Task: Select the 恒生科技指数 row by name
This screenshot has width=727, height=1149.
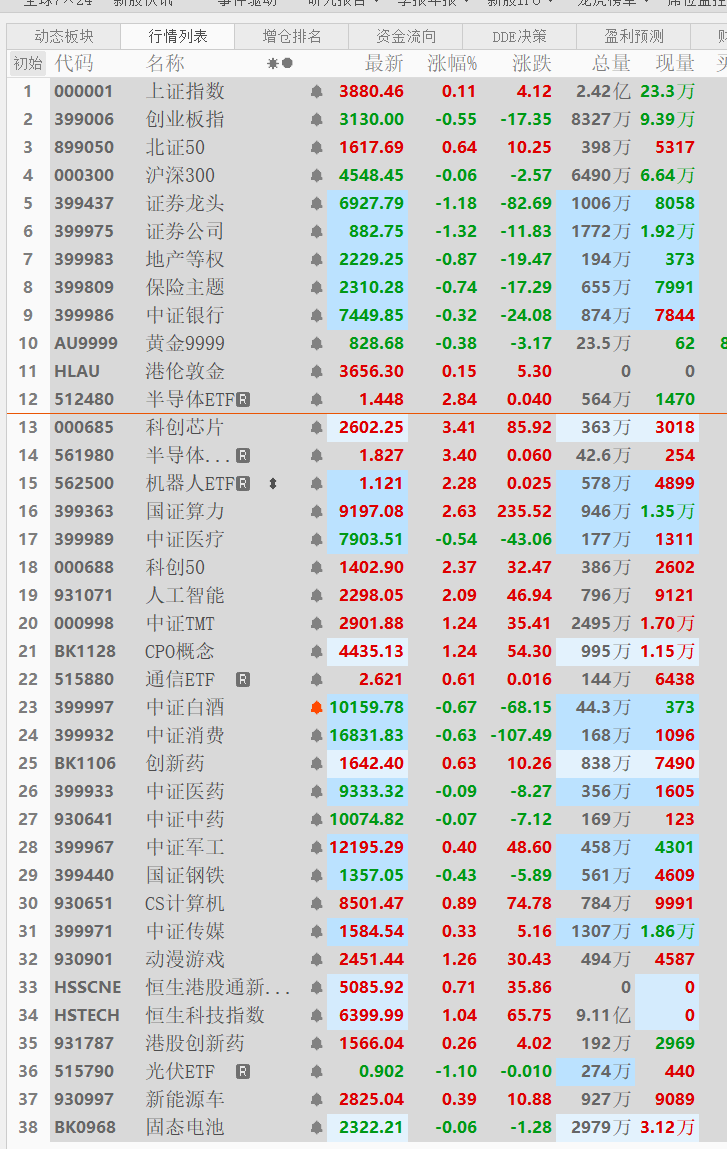Action: pos(205,1016)
